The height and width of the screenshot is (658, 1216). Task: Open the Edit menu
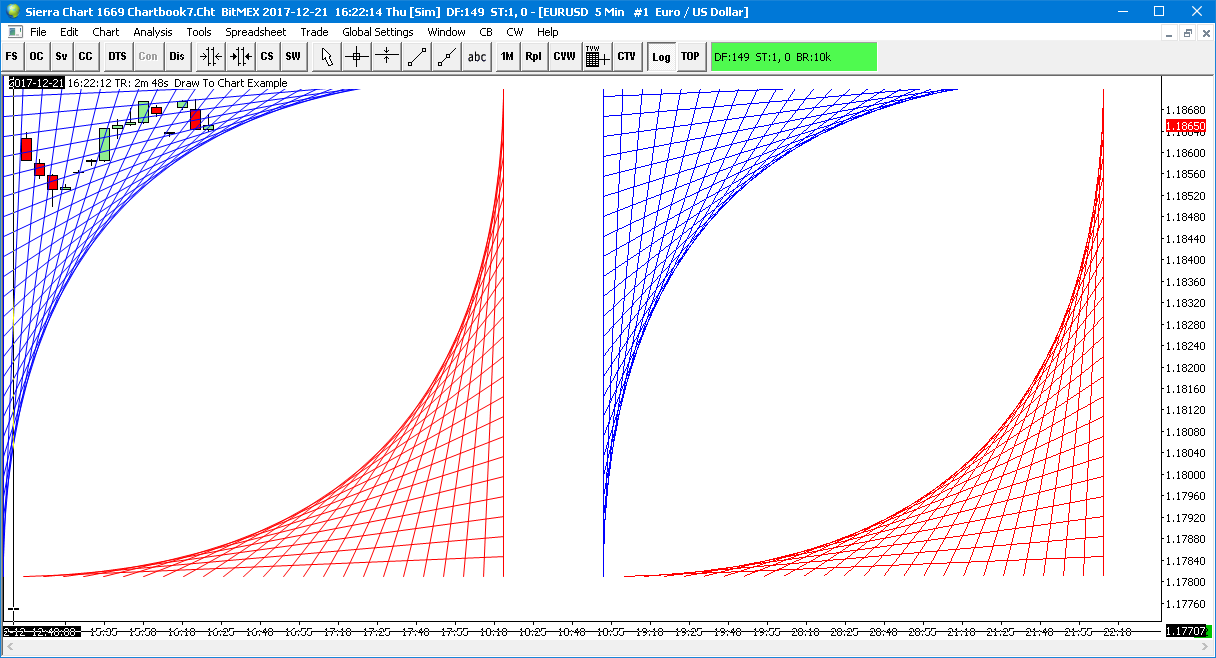point(69,32)
